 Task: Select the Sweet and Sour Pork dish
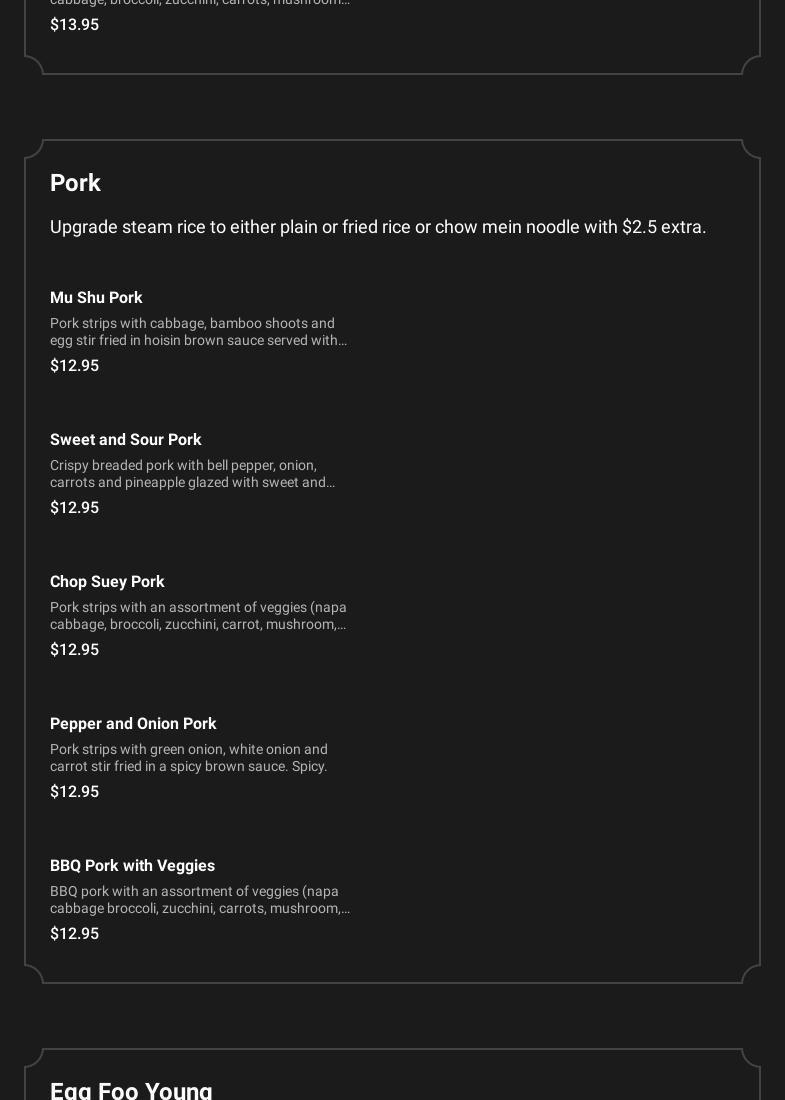(125, 440)
